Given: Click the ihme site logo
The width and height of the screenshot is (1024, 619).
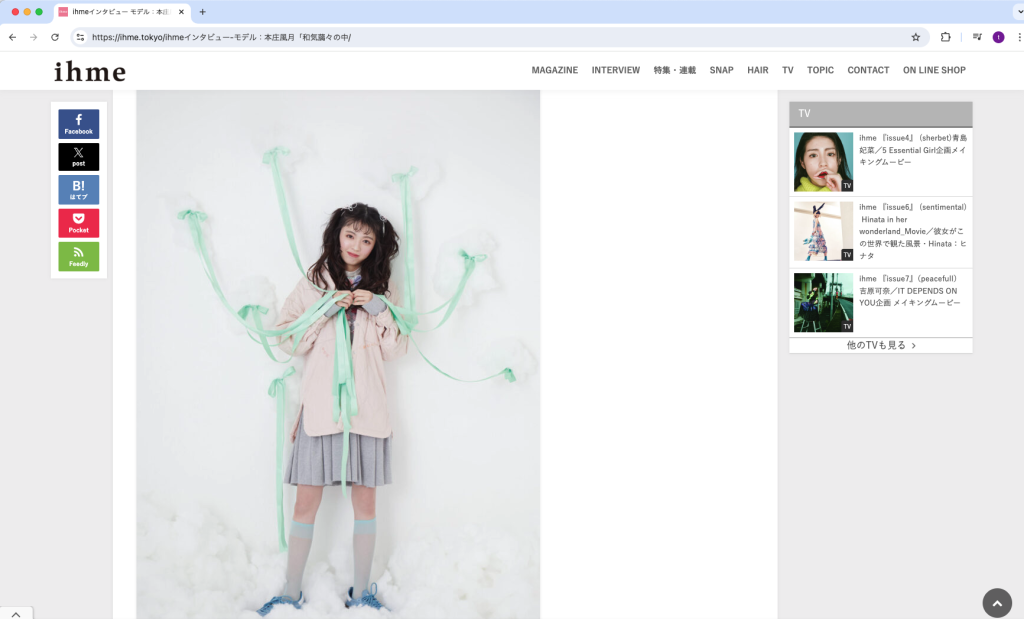Looking at the screenshot, I should pyautogui.click(x=90, y=72).
